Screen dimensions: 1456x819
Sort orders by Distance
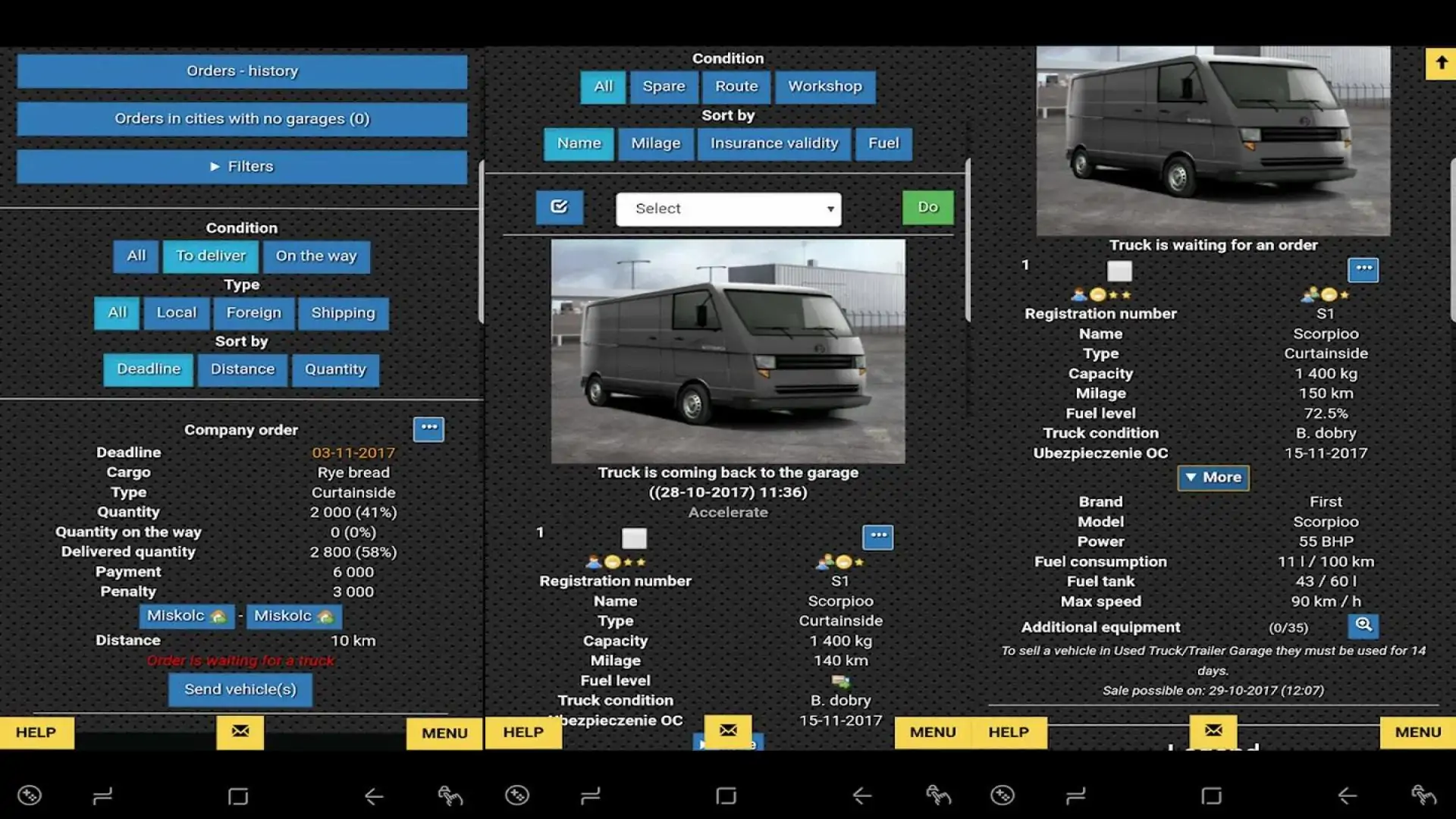point(243,370)
